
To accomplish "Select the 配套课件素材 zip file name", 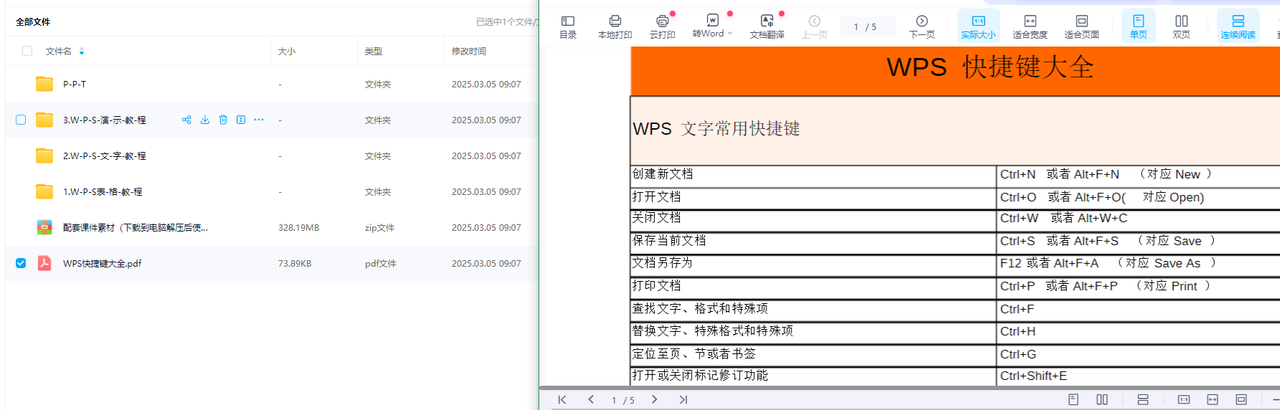I will [136, 228].
